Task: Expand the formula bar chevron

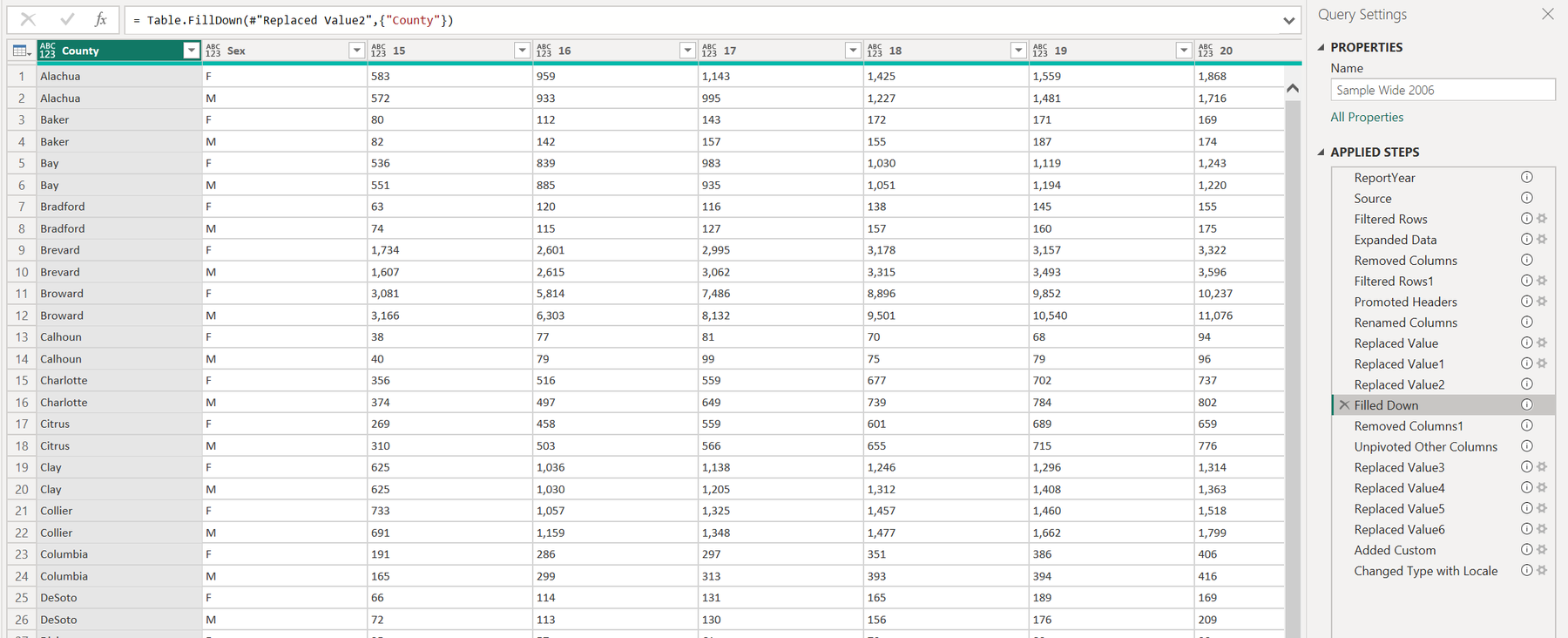Action: pyautogui.click(x=1288, y=20)
